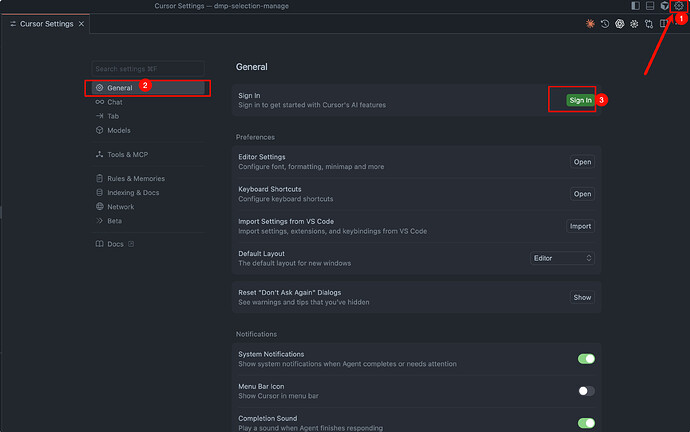Select General in settings sidebar
The width and height of the screenshot is (690, 432).
[148, 88]
